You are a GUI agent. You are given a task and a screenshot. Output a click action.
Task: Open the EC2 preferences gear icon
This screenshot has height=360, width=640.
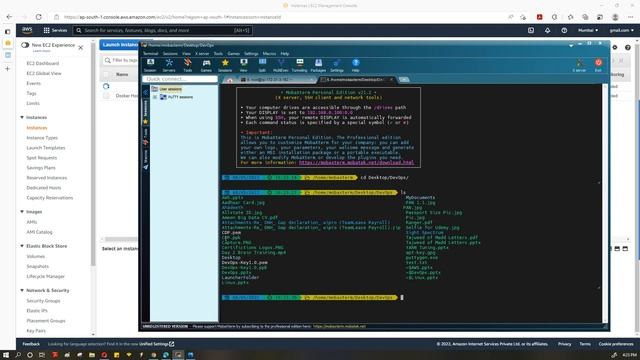tap(615, 47)
